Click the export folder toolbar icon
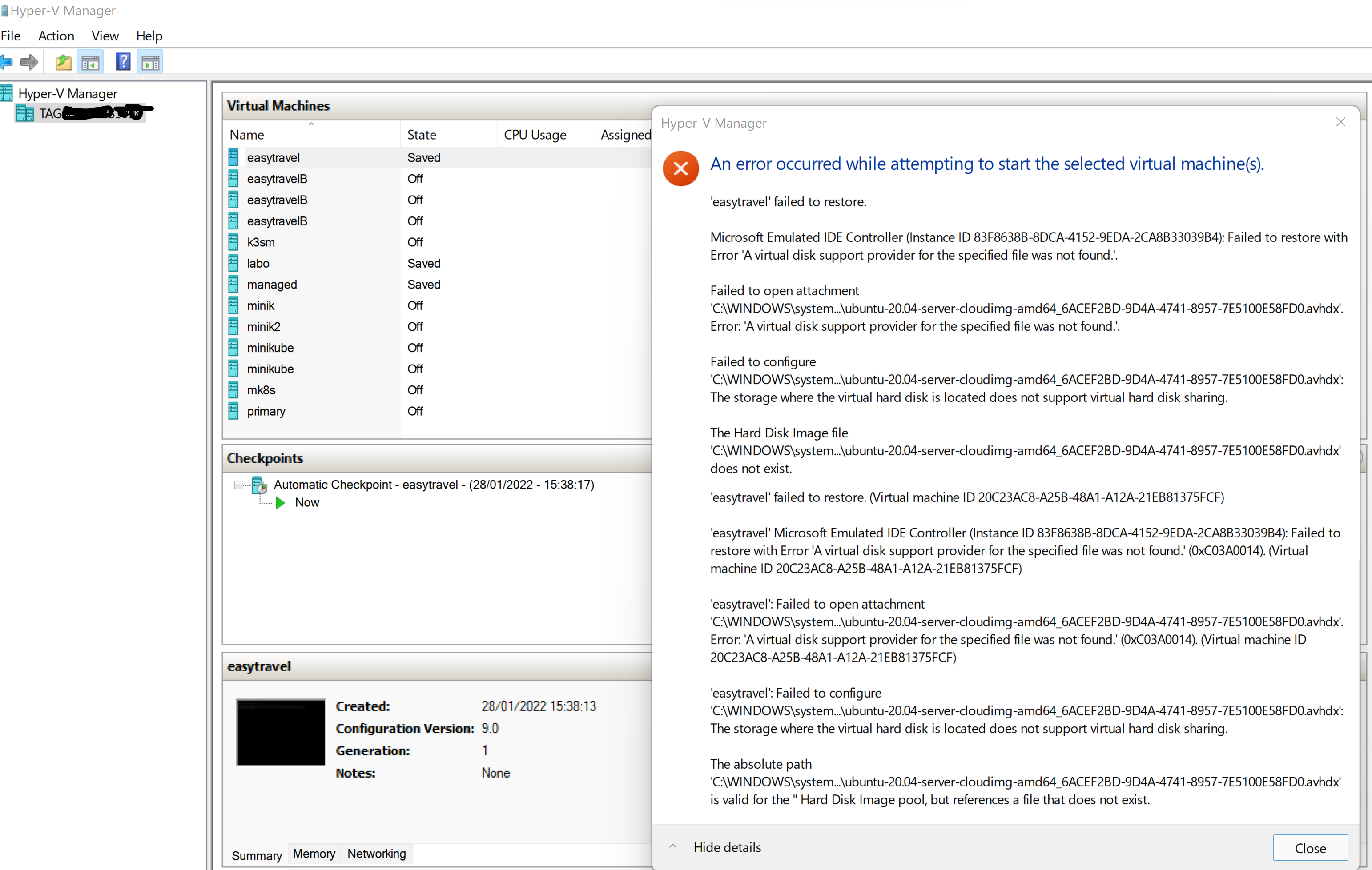 pos(63,61)
